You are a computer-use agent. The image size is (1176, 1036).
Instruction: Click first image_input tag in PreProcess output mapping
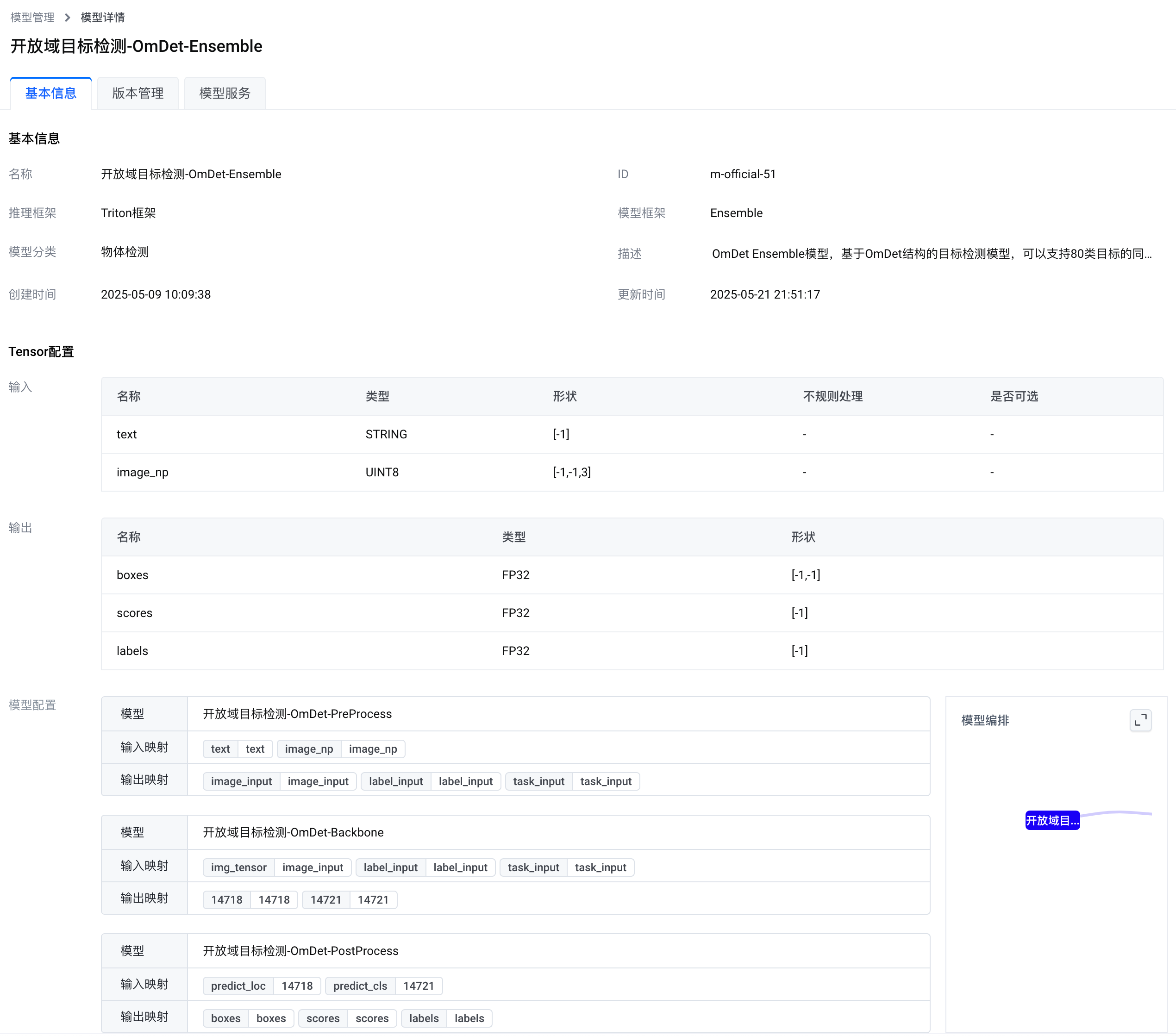pos(241,781)
